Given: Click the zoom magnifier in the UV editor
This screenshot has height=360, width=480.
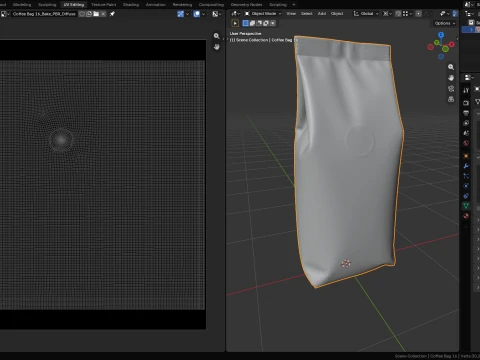Looking at the screenshot, I should 217,36.
